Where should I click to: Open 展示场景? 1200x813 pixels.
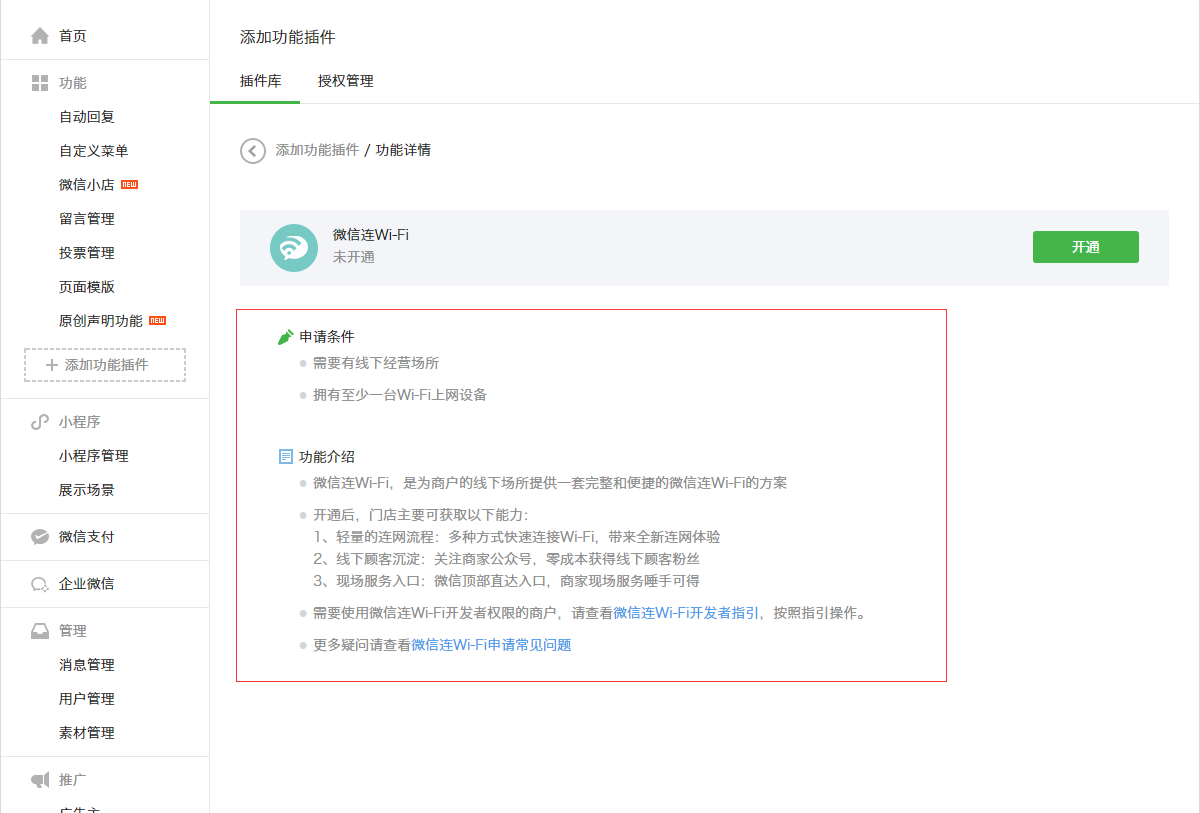click(87, 490)
